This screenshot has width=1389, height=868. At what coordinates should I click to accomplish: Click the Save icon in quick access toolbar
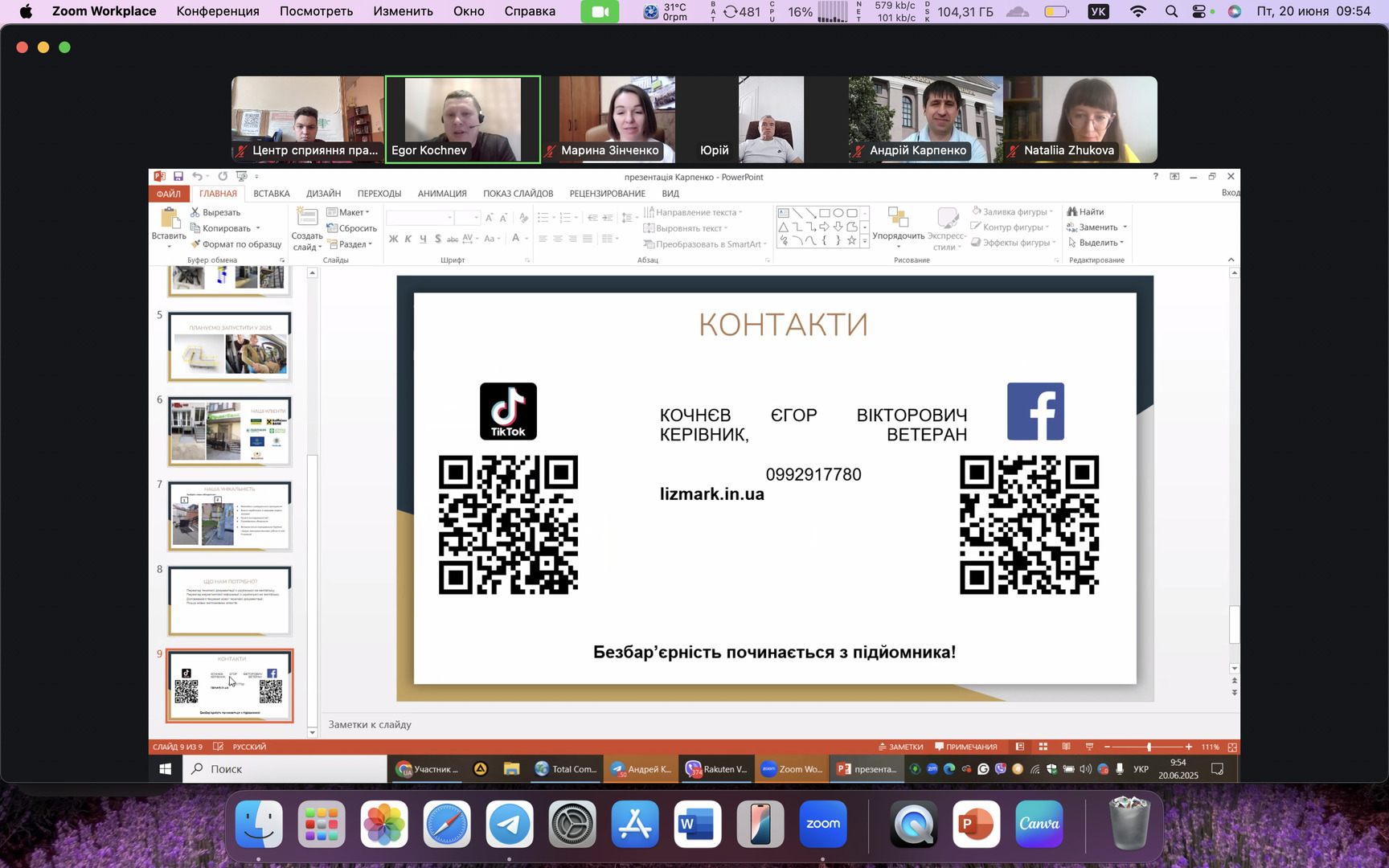(x=178, y=177)
